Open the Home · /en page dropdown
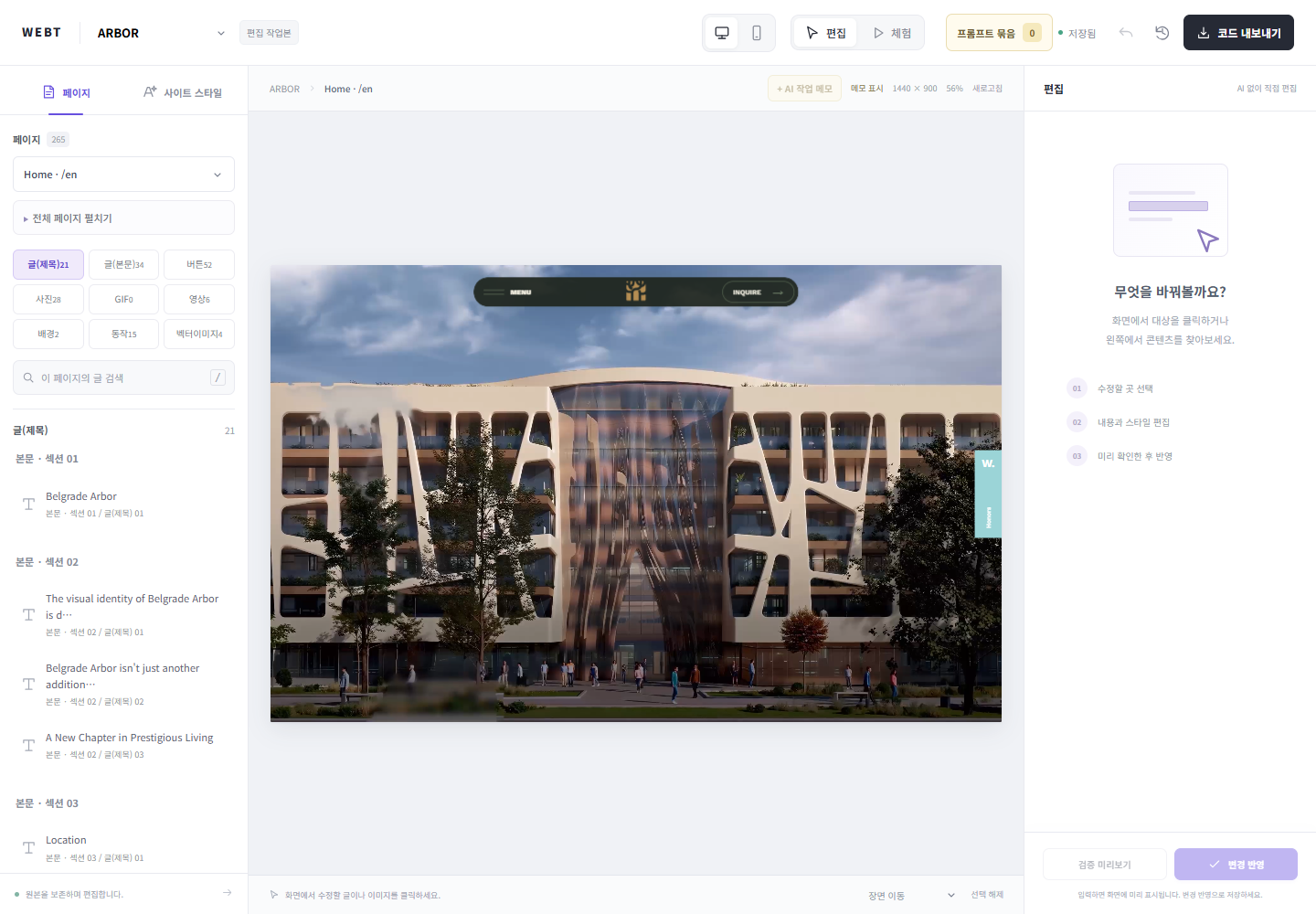This screenshot has width=1316, height=914. click(123, 175)
